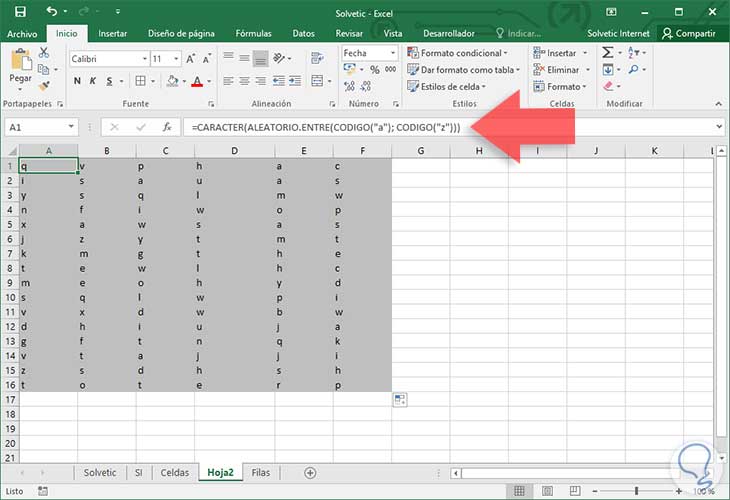Screen dimensions: 730x500
Task: Click the Sort and Filter A-Z icon
Action: (633, 53)
